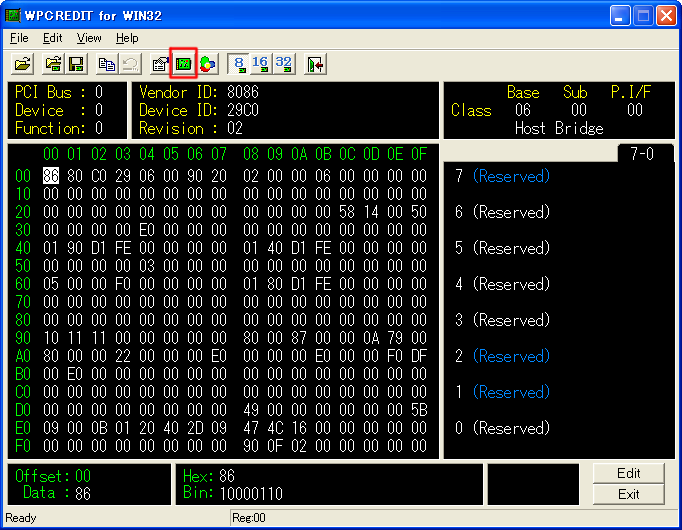Click the Undo toolbar icon
This screenshot has width=682, height=530.
(x=130, y=64)
